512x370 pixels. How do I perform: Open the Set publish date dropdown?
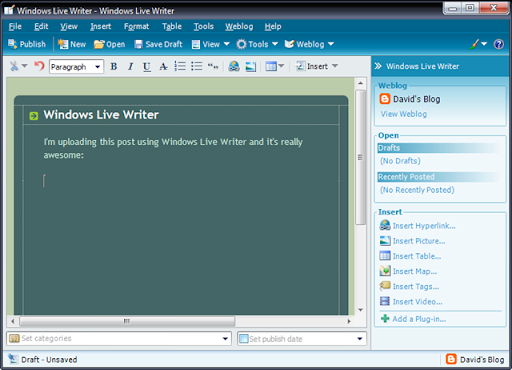[x=360, y=339]
